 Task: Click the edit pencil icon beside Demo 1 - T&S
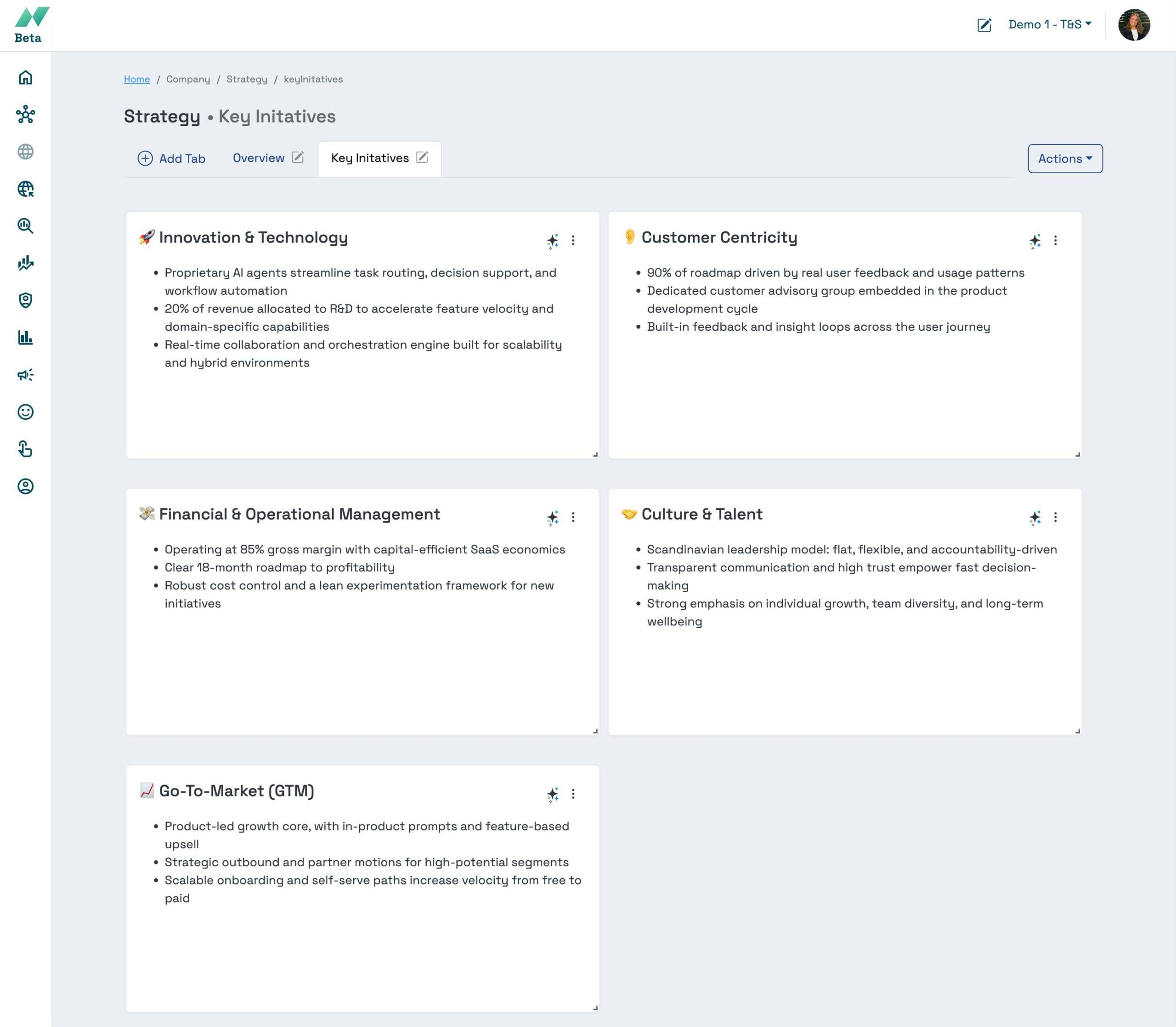pos(984,25)
